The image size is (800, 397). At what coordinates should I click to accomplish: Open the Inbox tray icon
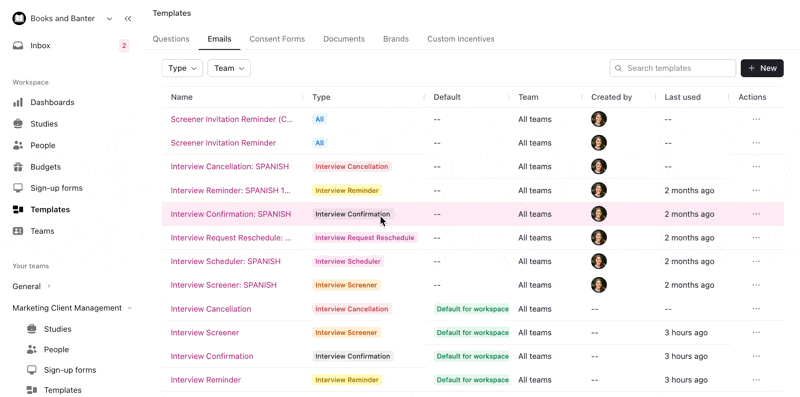click(18, 45)
